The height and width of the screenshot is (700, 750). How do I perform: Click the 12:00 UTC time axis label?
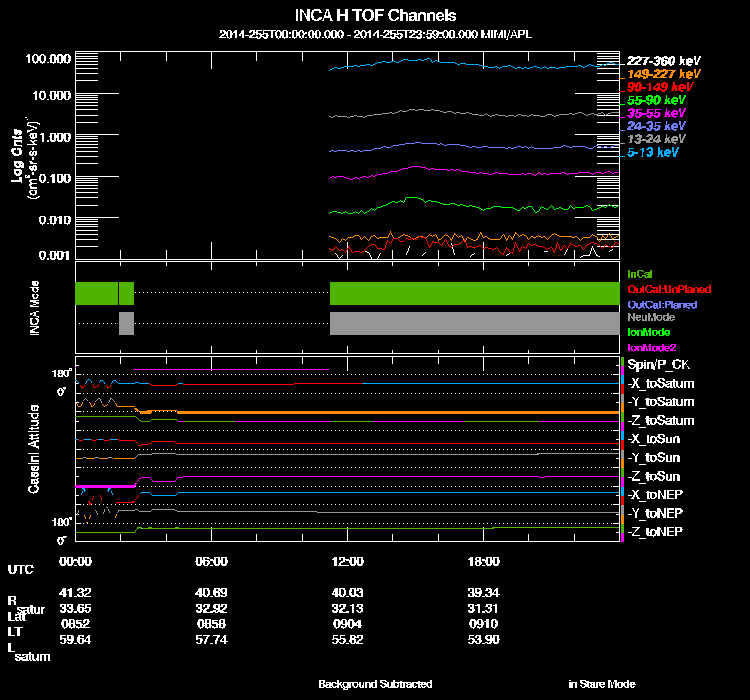click(x=345, y=562)
